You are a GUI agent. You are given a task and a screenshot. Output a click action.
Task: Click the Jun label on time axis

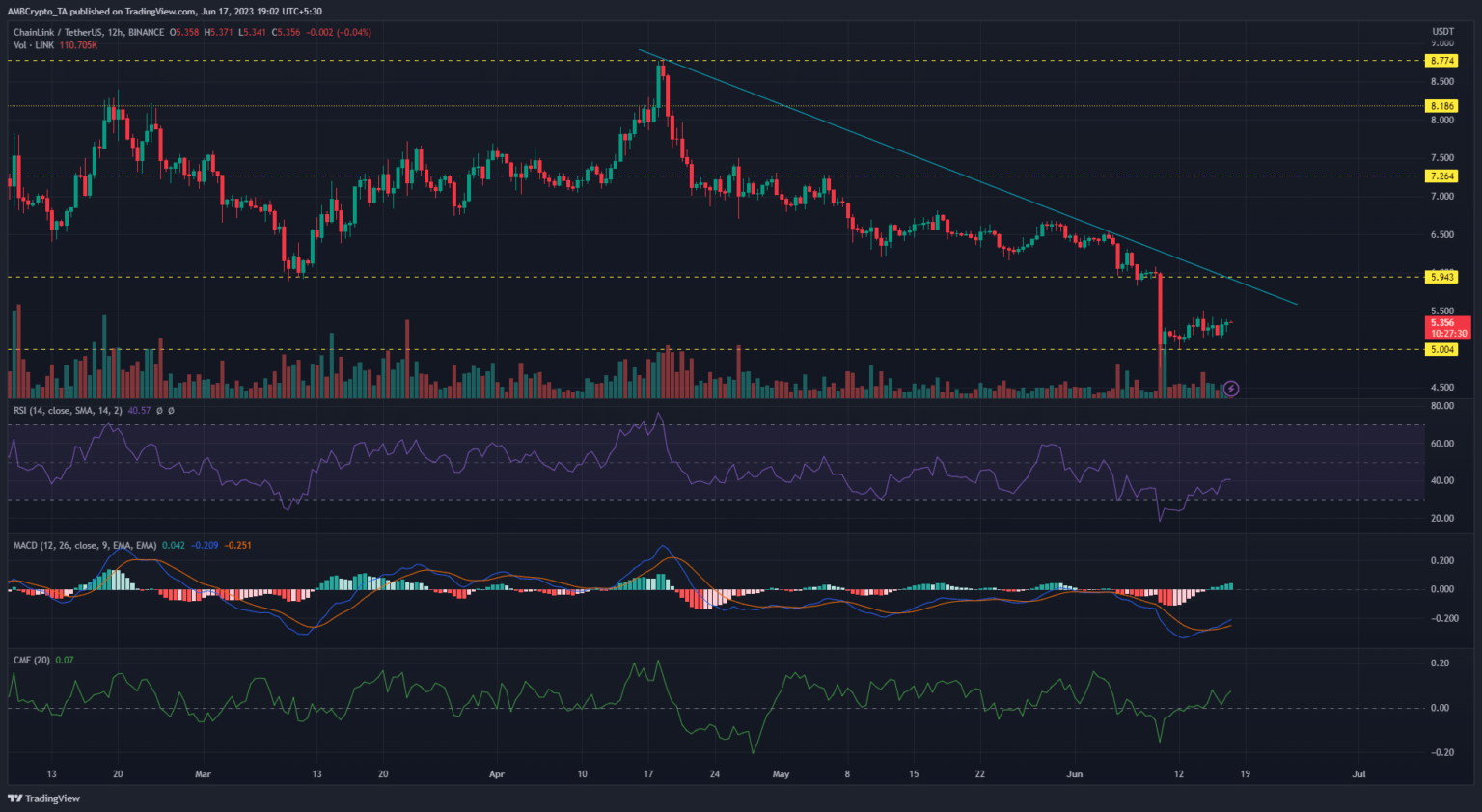click(1074, 774)
